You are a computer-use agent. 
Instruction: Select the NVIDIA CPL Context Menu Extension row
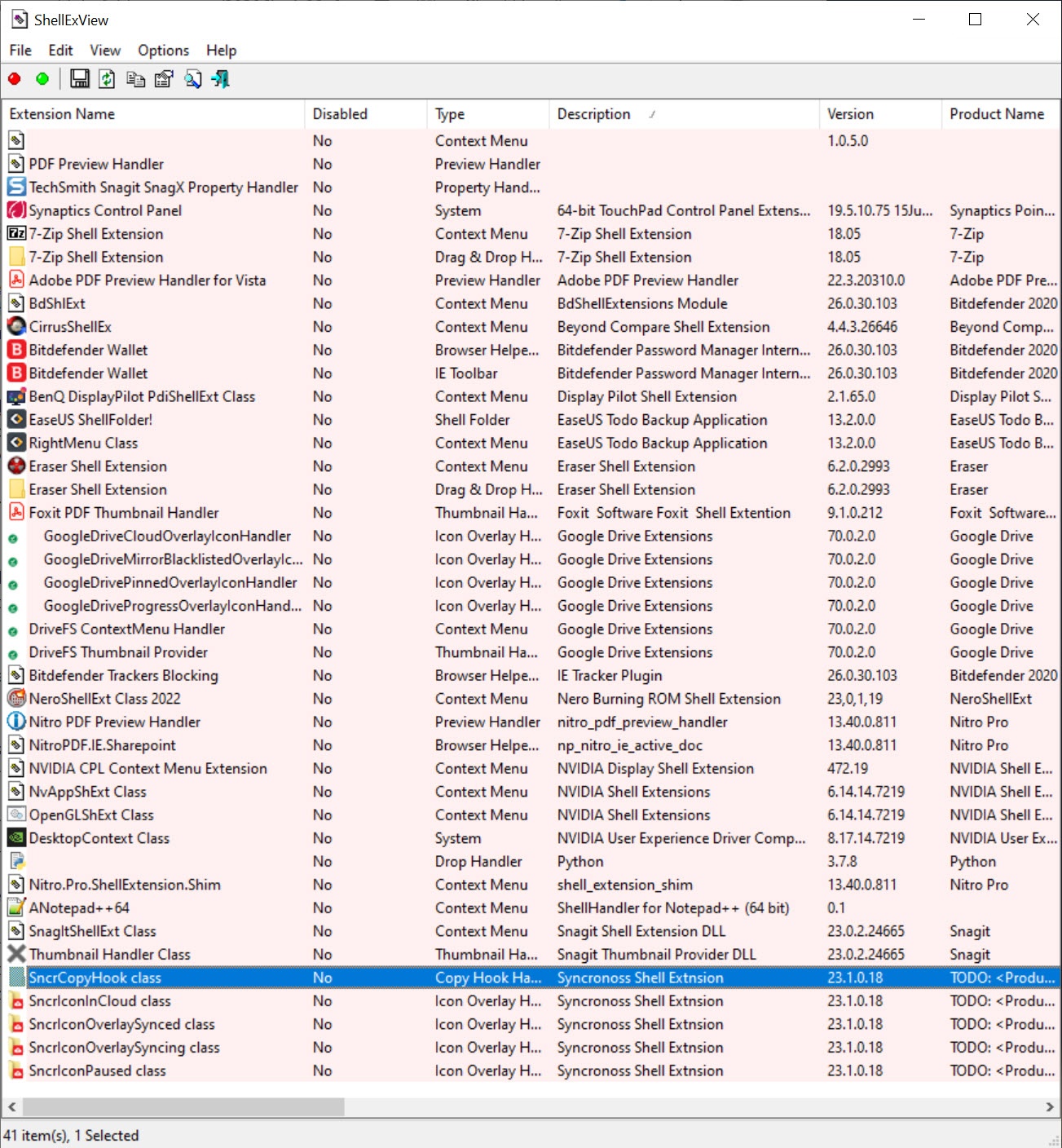(x=531, y=768)
